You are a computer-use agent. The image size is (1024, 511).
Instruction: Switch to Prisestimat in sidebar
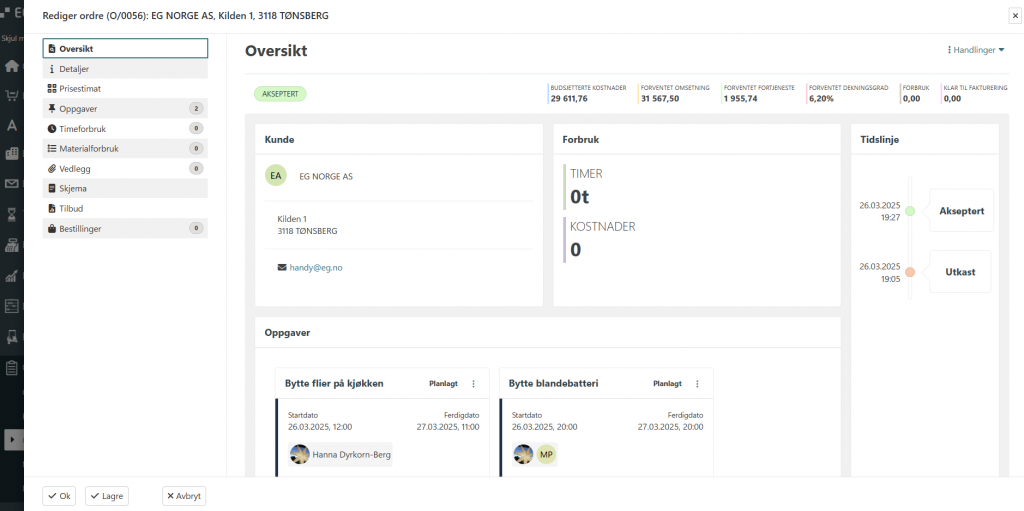pos(79,89)
